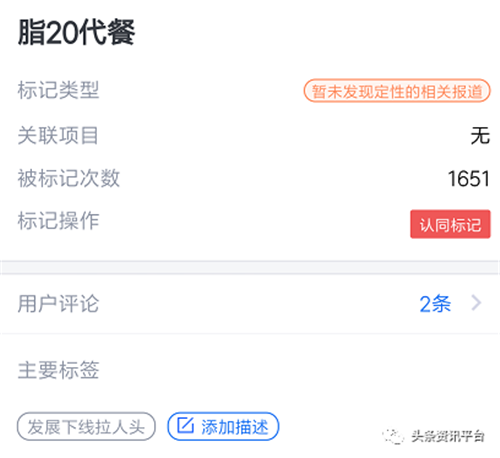Image resolution: width=500 pixels, height=458 pixels.
Task: Click the 用户评论 row label
Action: coord(58,304)
